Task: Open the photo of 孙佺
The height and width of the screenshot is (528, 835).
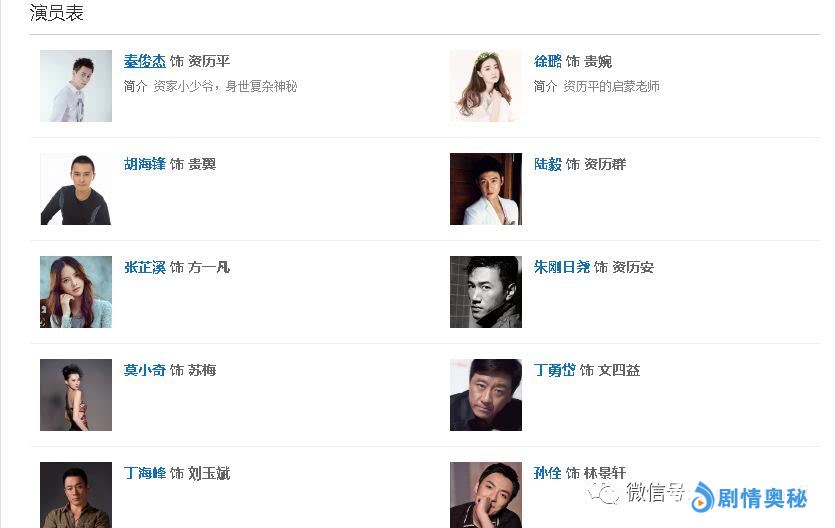Action: tap(486, 495)
